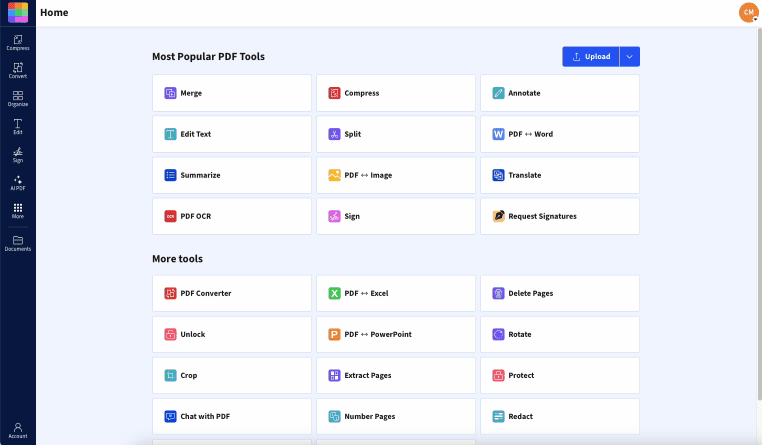This screenshot has width=762, height=445.
Task: Click the Home page title
Action: point(54,13)
